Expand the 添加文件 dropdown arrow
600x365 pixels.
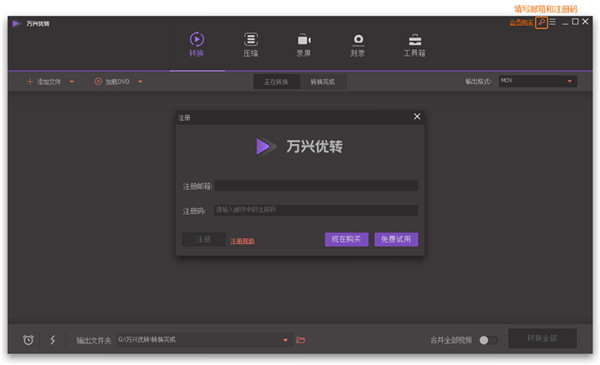click(72, 81)
